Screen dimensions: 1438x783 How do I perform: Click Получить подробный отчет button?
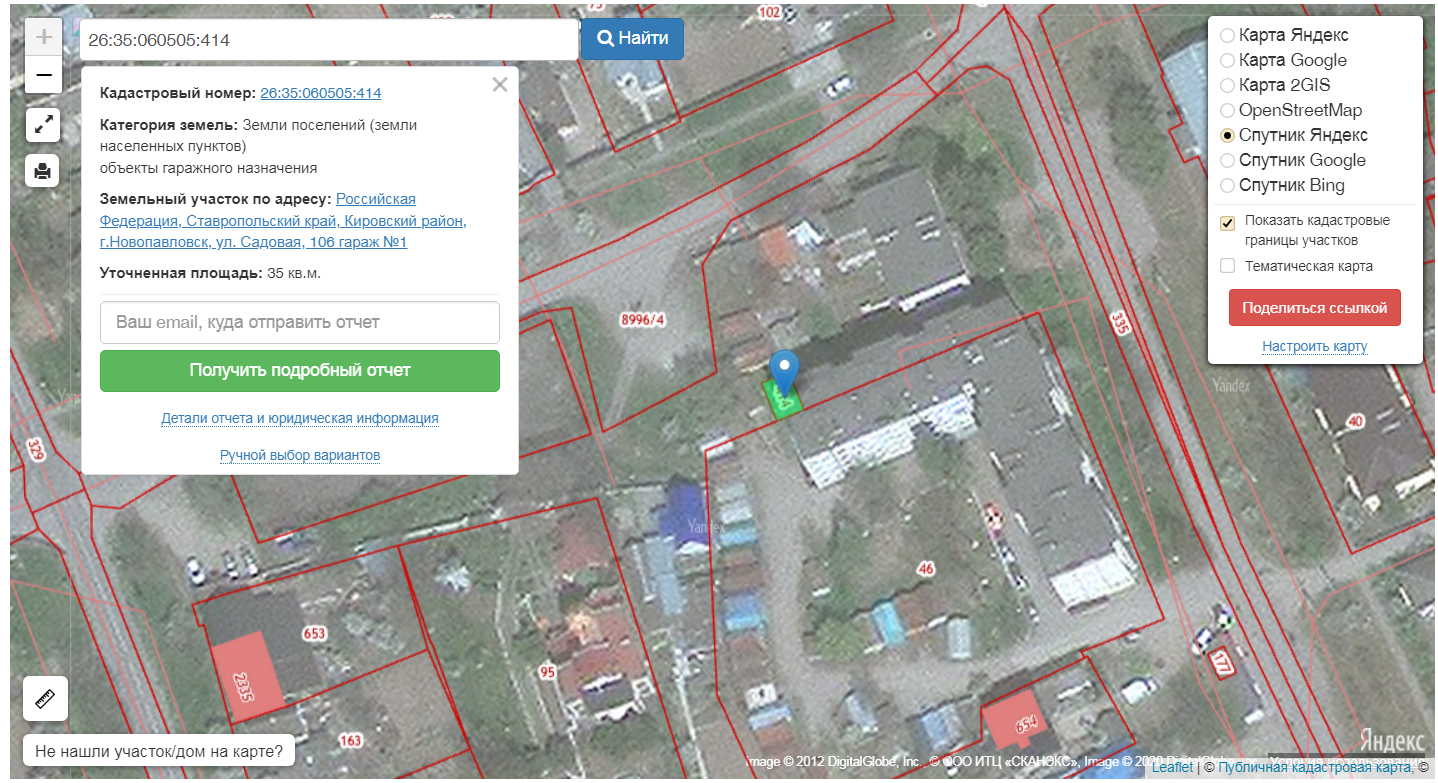tap(300, 370)
